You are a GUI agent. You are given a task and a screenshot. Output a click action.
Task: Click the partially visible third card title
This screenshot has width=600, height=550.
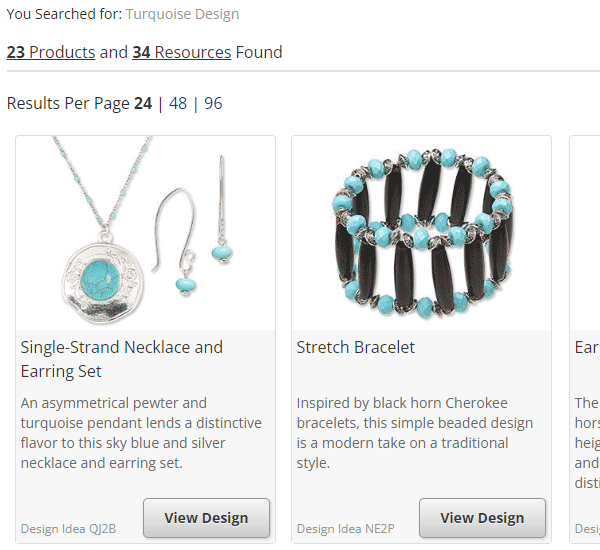click(x=587, y=347)
